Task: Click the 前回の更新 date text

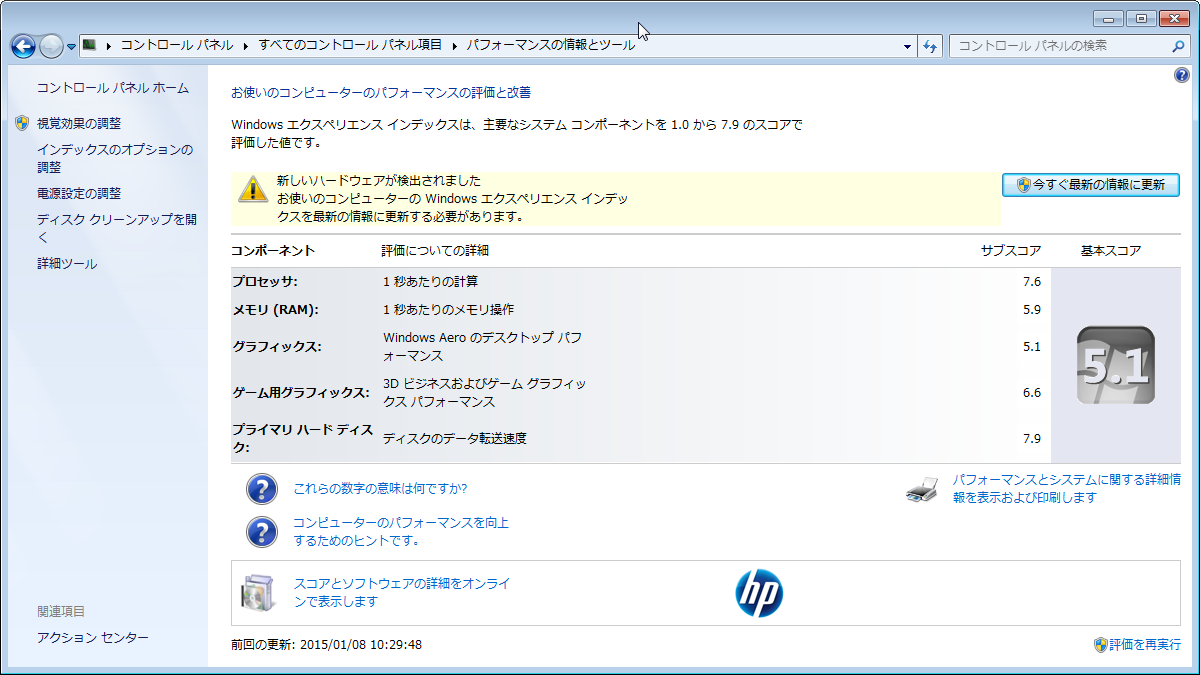Action: coord(326,645)
